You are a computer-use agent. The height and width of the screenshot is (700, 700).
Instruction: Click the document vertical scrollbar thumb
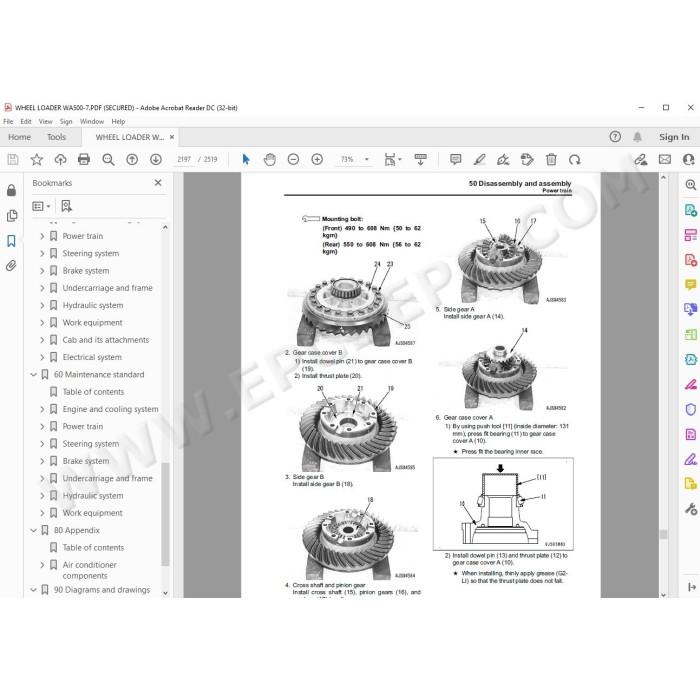click(x=663, y=534)
